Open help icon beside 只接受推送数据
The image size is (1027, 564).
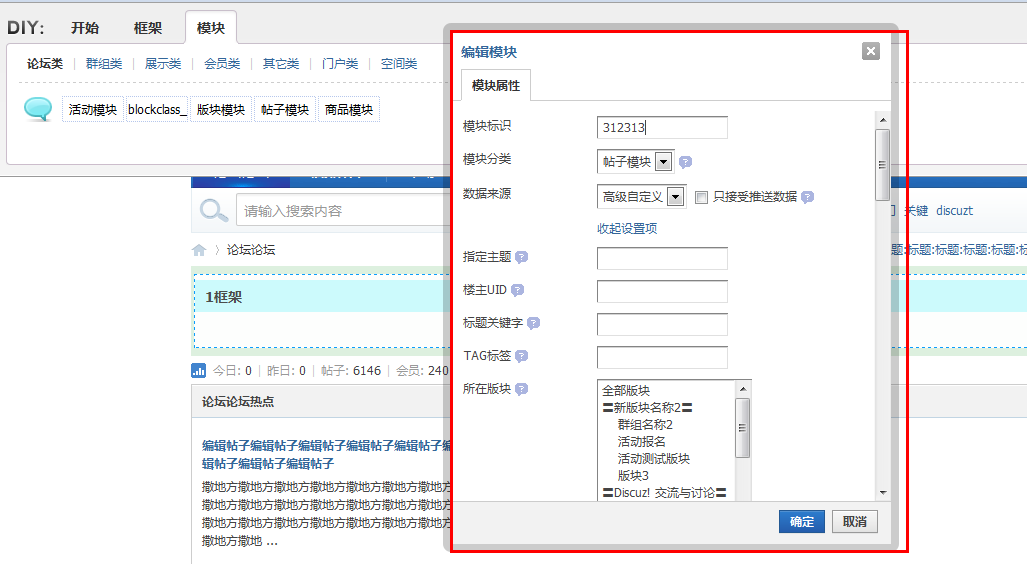click(x=808, y=197)
